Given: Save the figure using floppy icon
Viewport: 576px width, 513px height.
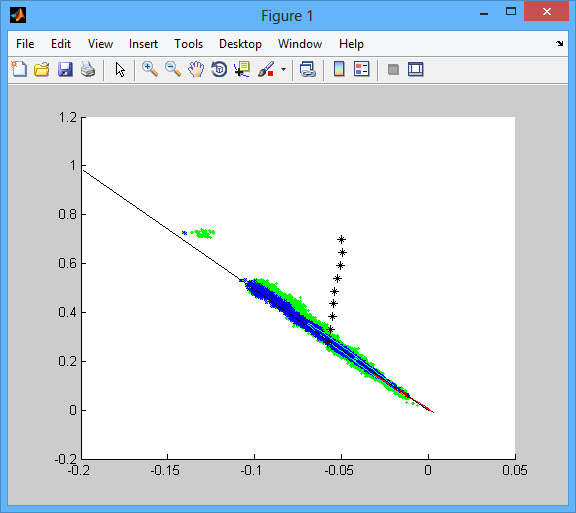Looking at the screenshot, I should click(x=65, y=69).
